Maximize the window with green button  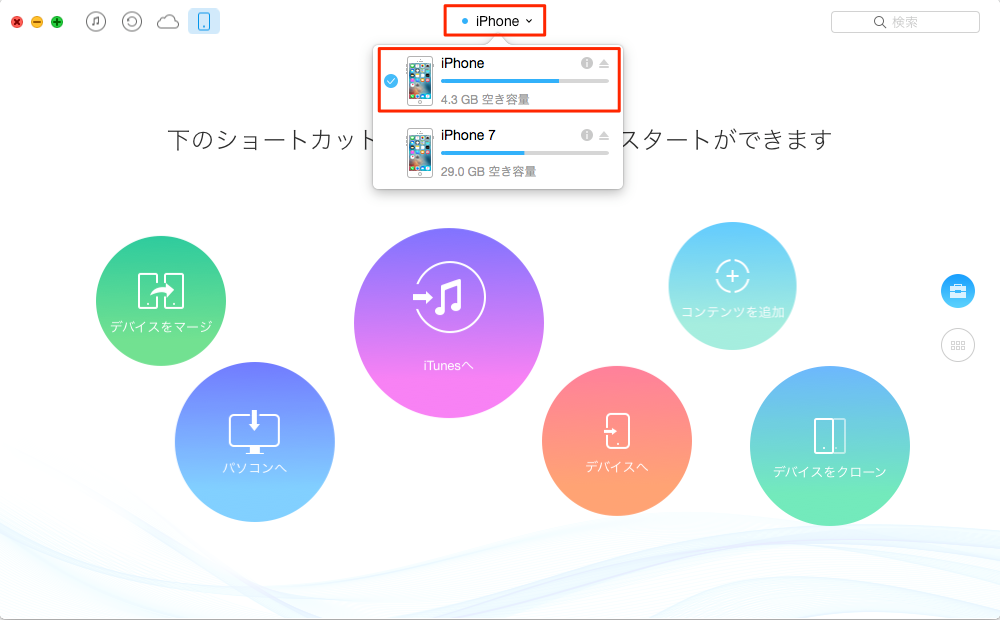click(57, 22)
